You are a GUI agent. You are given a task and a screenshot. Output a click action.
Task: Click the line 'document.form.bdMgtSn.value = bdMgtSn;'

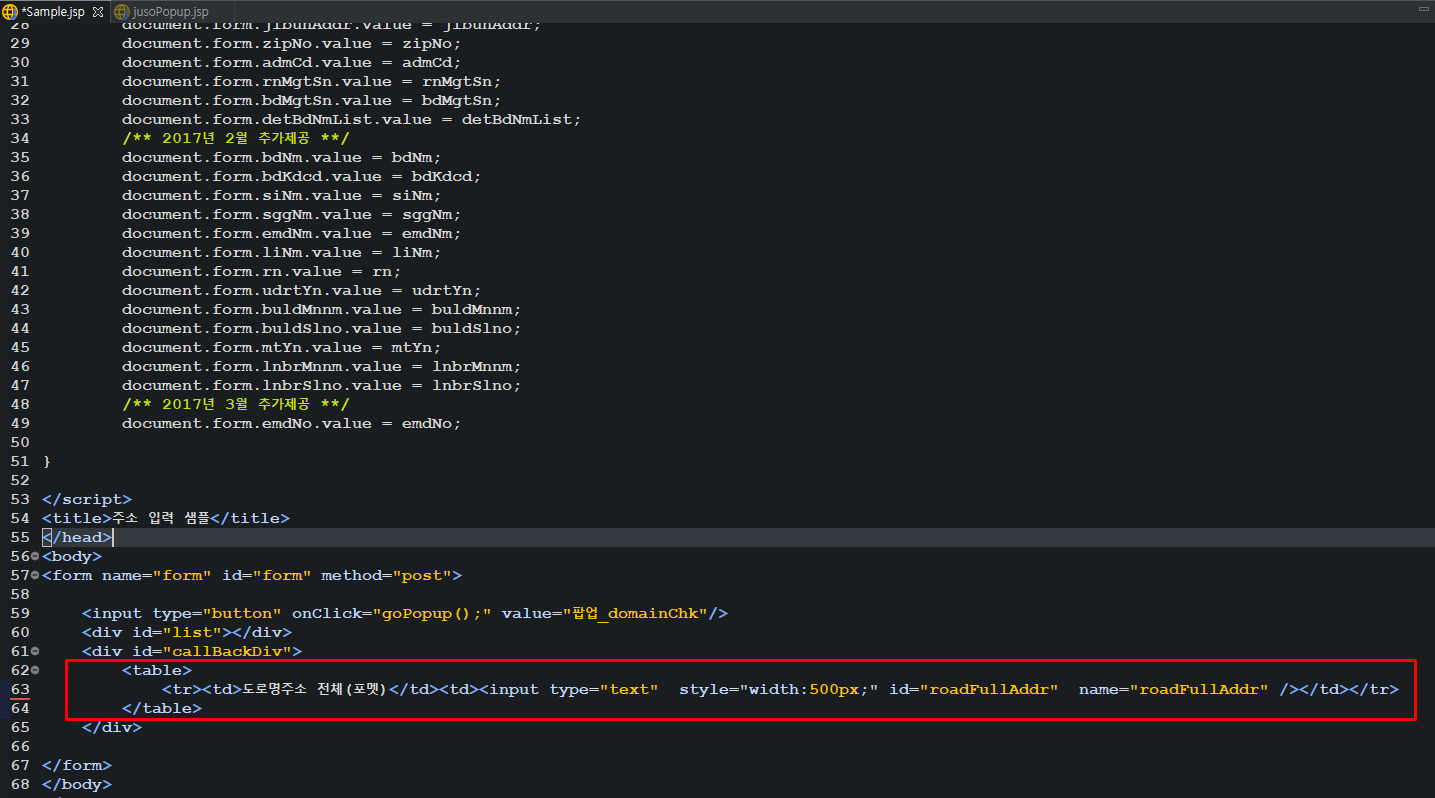click(x=311, y=100)
